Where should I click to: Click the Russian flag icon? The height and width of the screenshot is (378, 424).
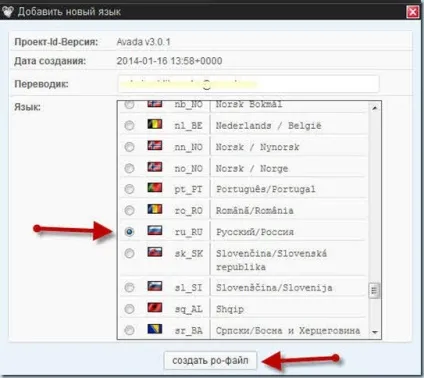155,230
